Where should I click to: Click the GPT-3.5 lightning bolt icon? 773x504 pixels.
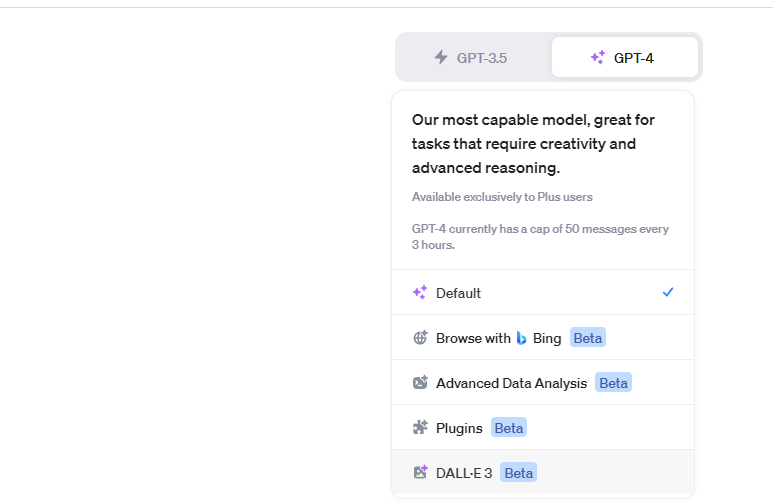click(x=441, y=58)
